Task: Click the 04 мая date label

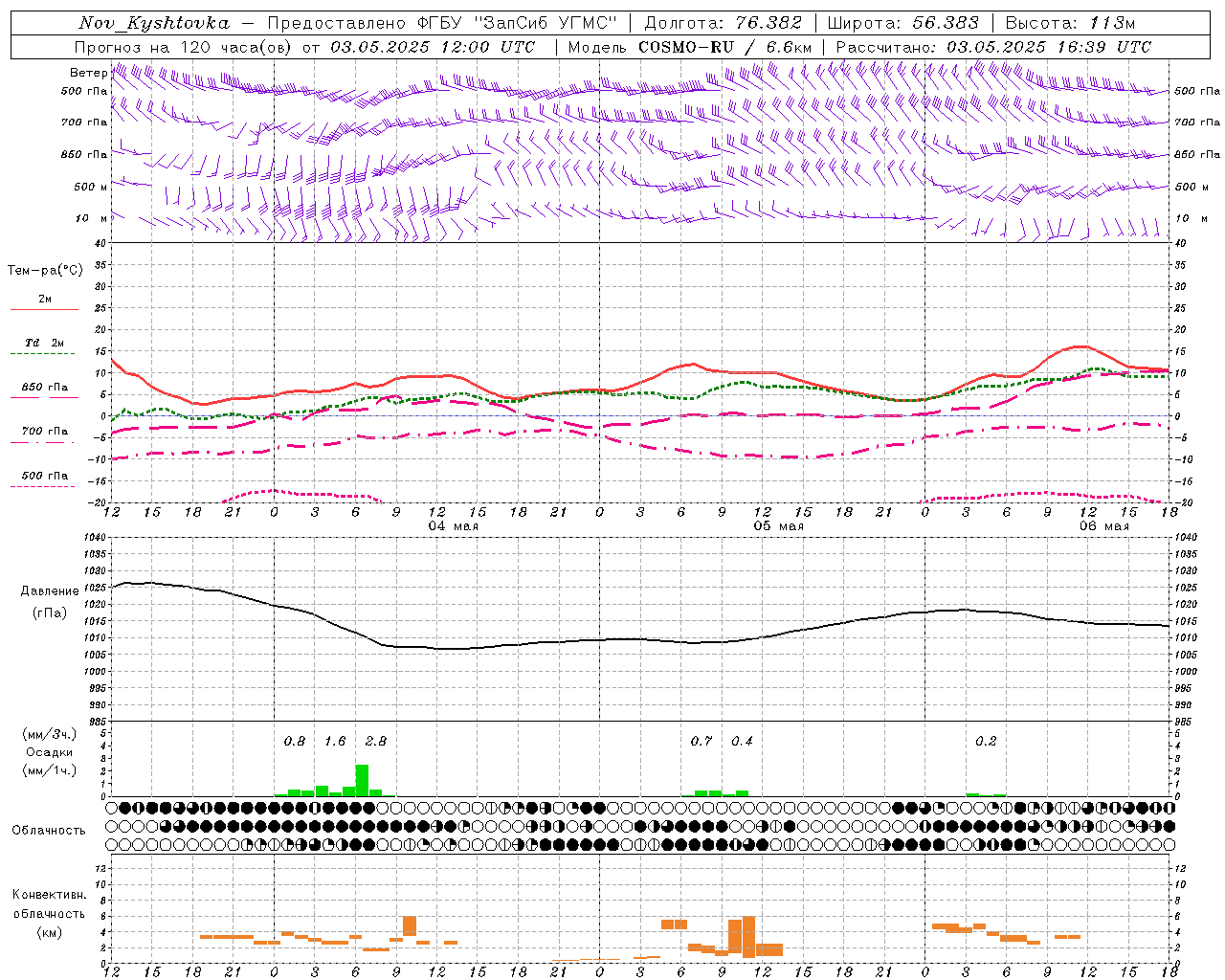Action: tap(454, 526)
